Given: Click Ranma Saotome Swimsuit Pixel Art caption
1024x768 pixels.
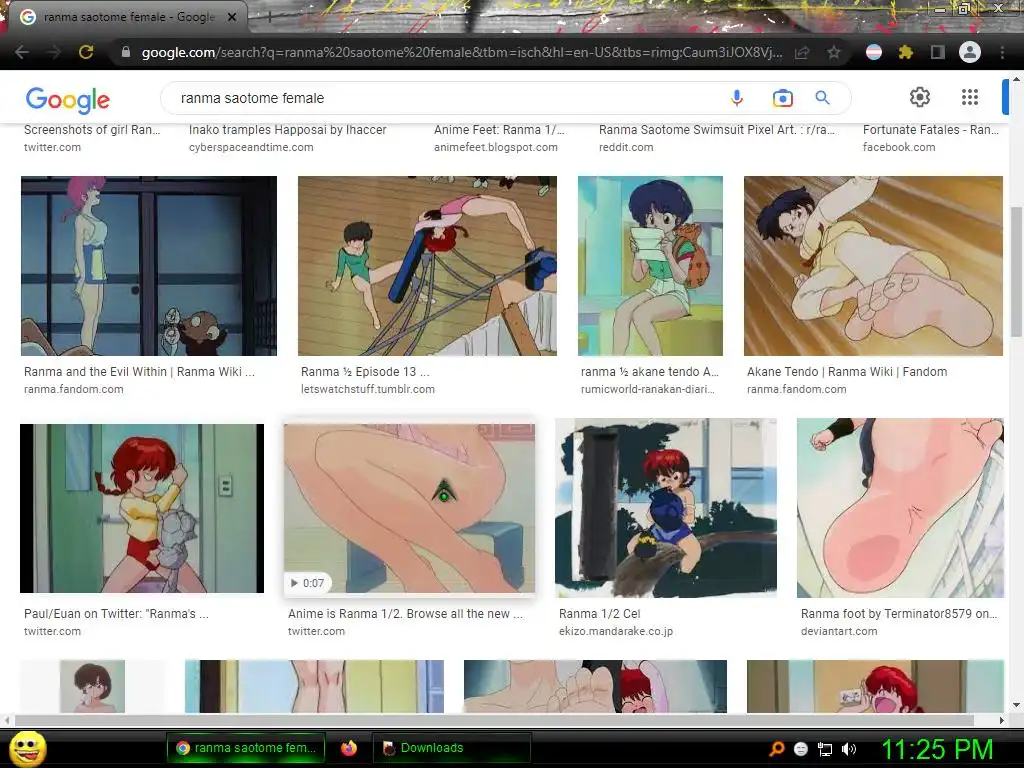Looking at the screenshot, I should (x=716, y=129).
